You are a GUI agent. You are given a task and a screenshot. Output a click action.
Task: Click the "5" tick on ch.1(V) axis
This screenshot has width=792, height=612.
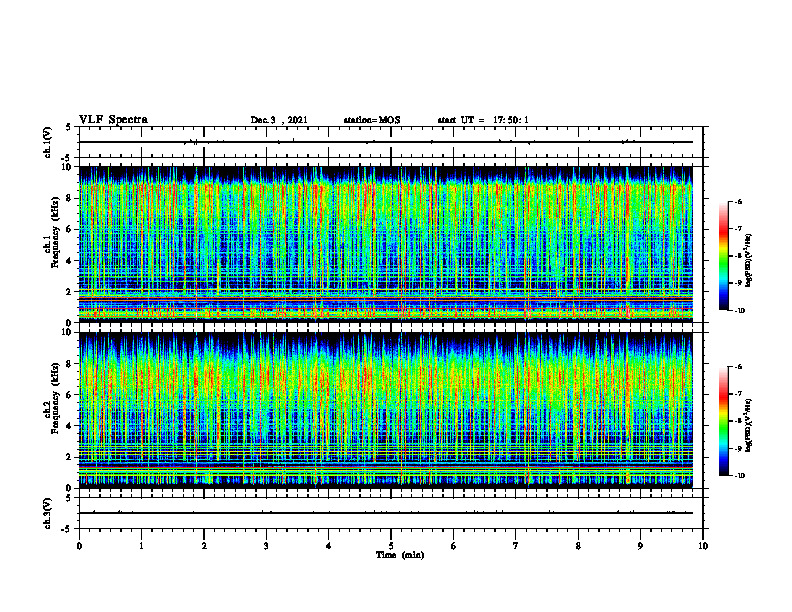click(69, 127)
